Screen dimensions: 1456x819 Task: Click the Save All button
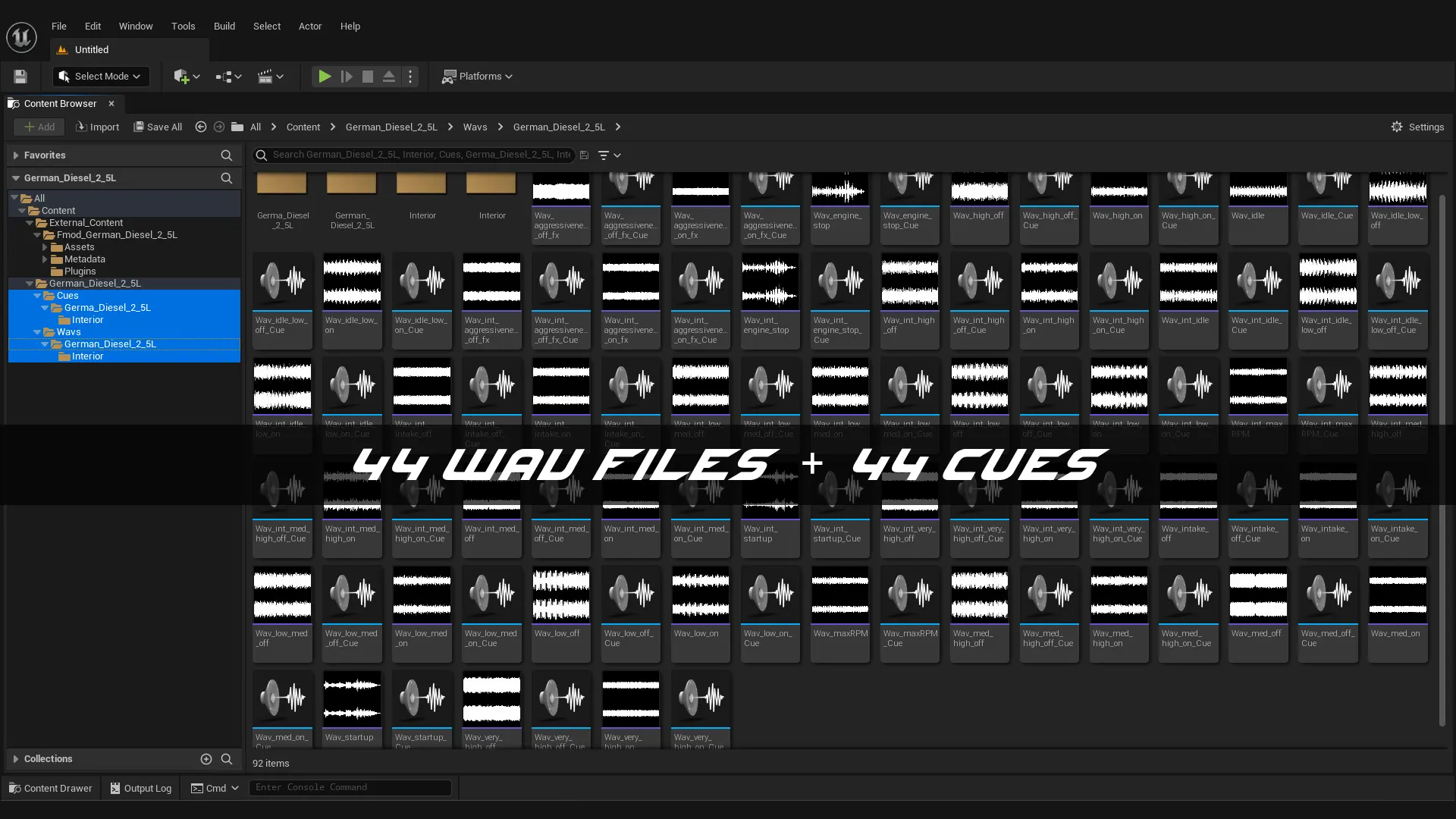[158, 127]
